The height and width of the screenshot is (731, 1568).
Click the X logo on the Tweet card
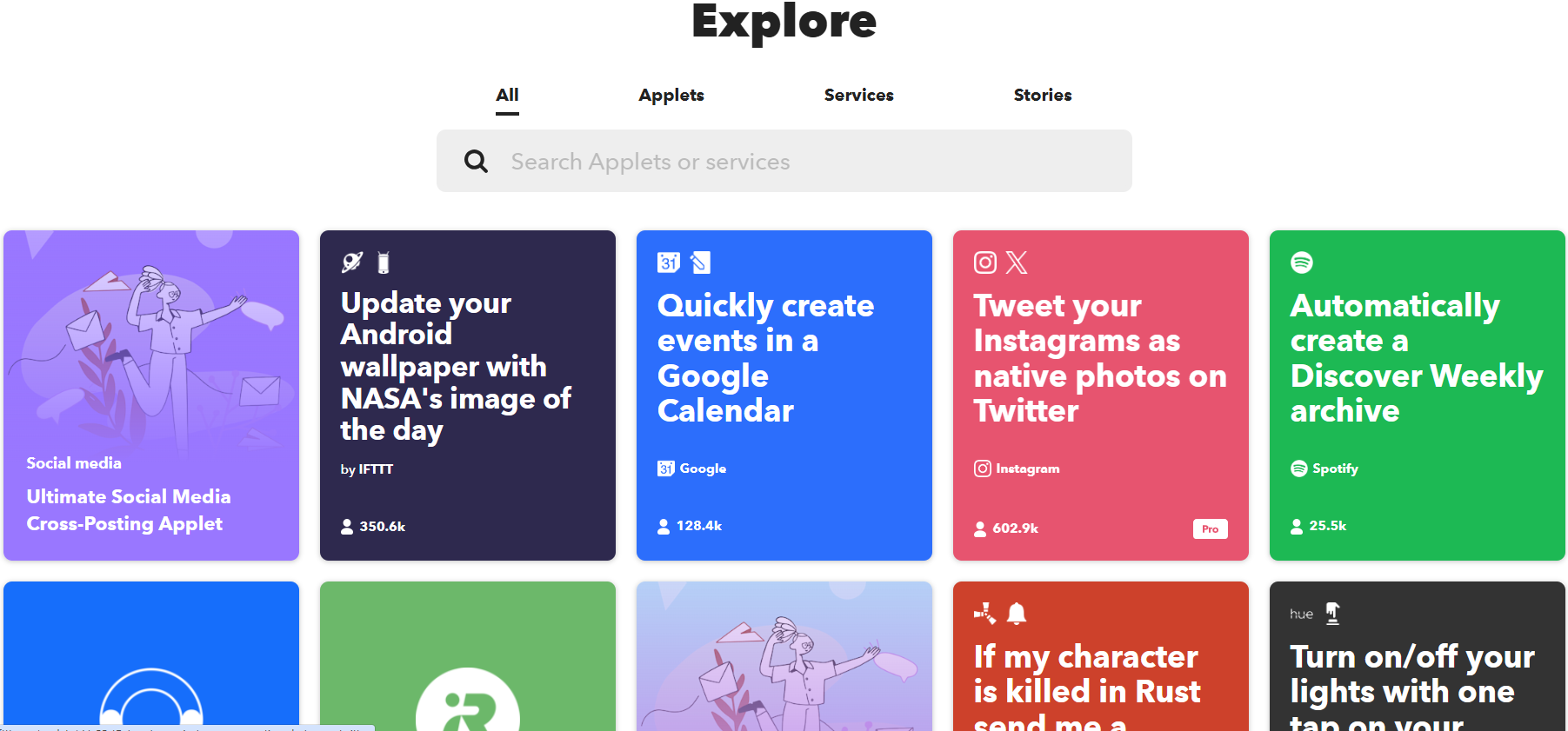pyautogui.click(x=1017, y=262)
